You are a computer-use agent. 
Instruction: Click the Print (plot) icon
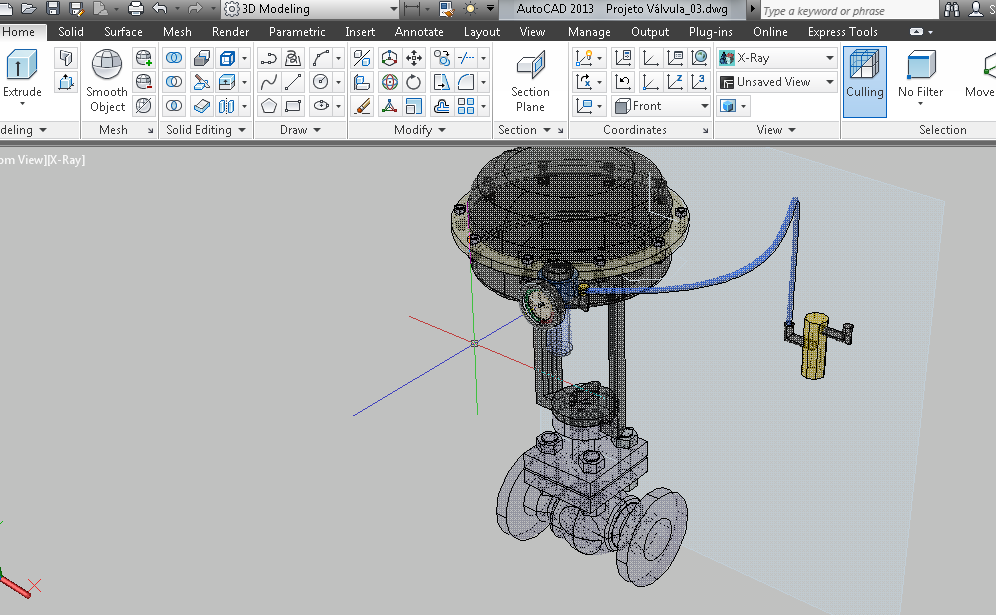coord(136,9)
